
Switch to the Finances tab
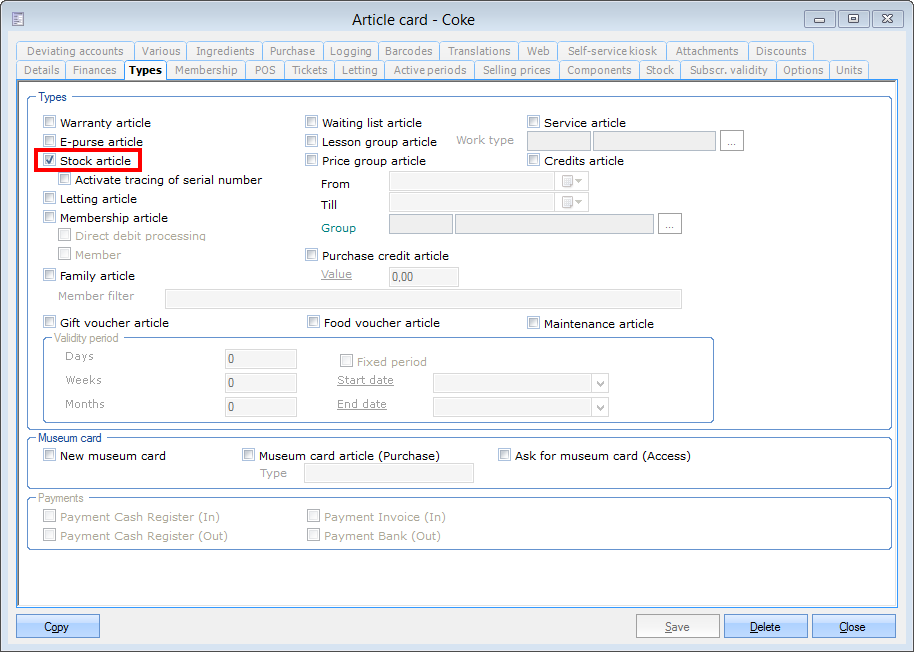tap(95, 70)
